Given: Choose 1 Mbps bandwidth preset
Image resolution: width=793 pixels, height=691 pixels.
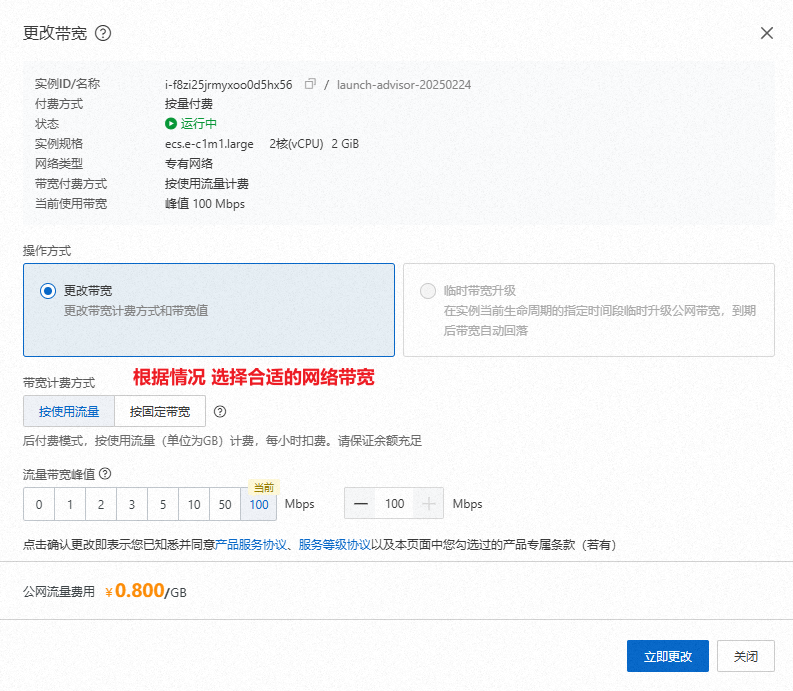Looking at the screenshot, I should [x=70, y=504].
